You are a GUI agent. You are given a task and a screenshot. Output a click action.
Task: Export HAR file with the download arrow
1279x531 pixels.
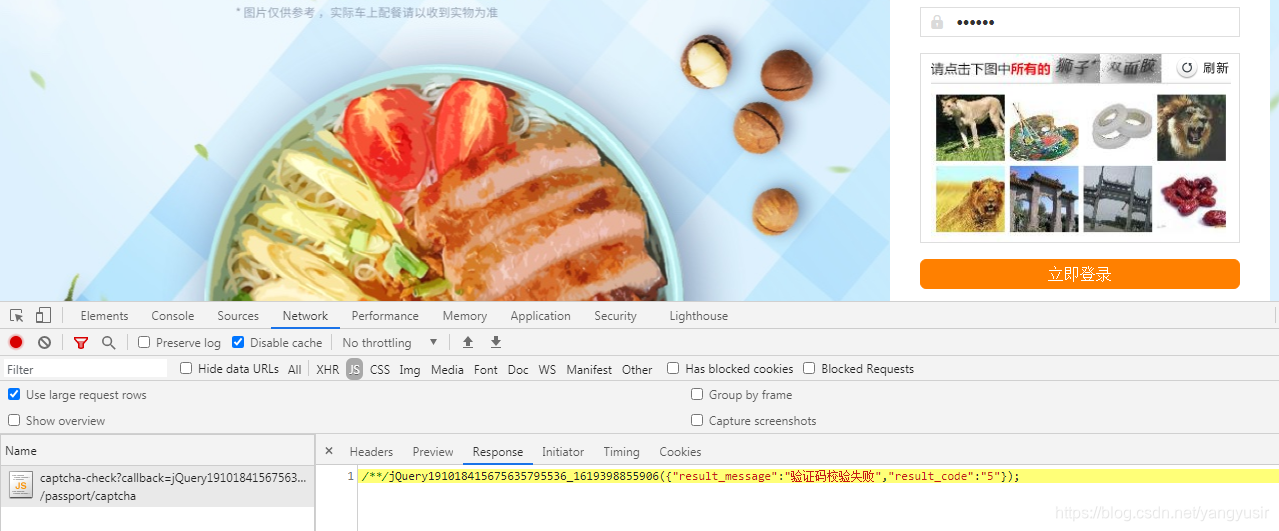pos(495,342)
